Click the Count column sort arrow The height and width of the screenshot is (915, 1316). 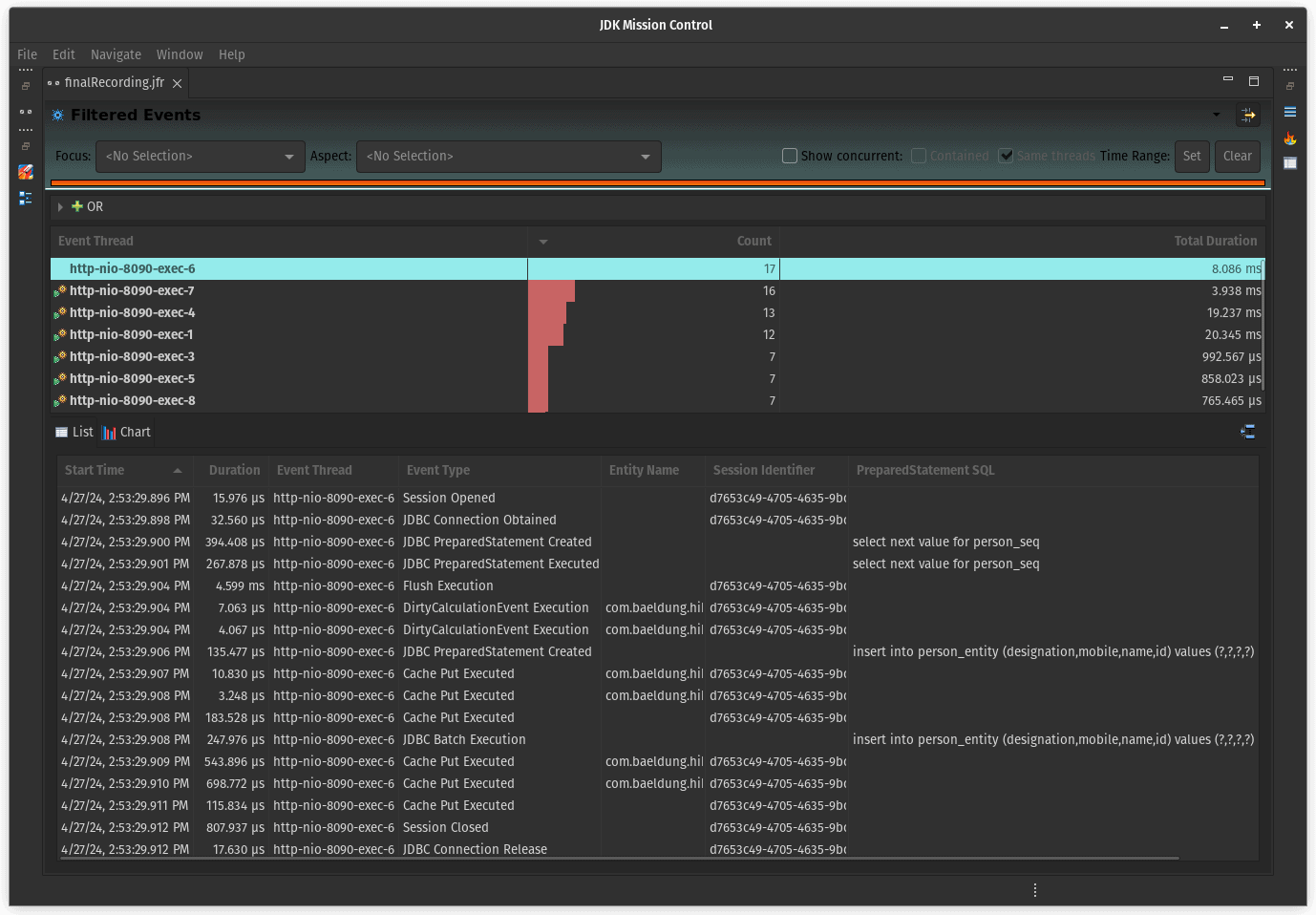coord(543,242)
